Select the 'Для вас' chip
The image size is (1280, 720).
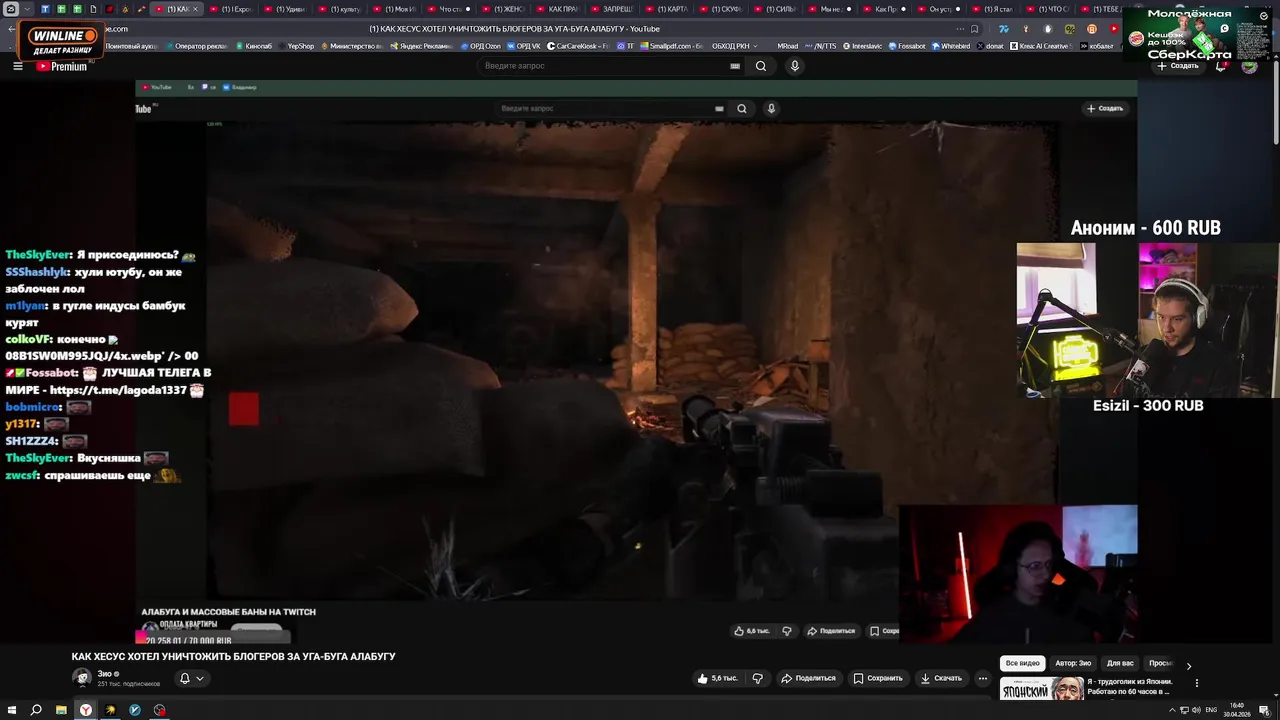pyautogui.click(x=1120, y=663)
